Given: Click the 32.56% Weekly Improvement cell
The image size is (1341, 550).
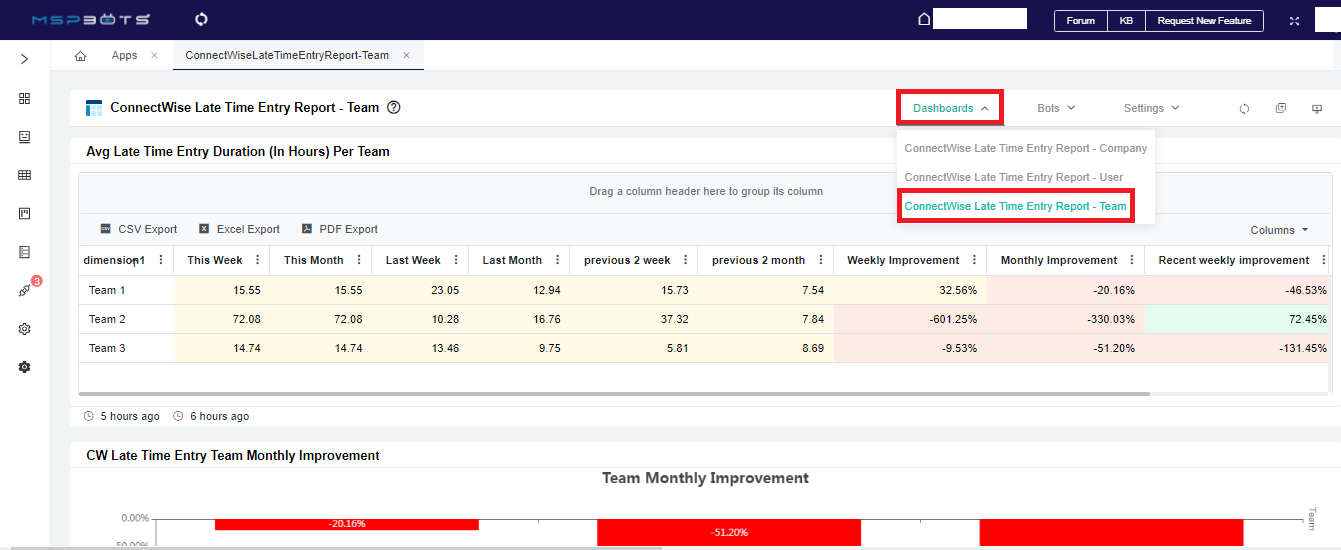Looking at the screenshot, I should (910, 290).
